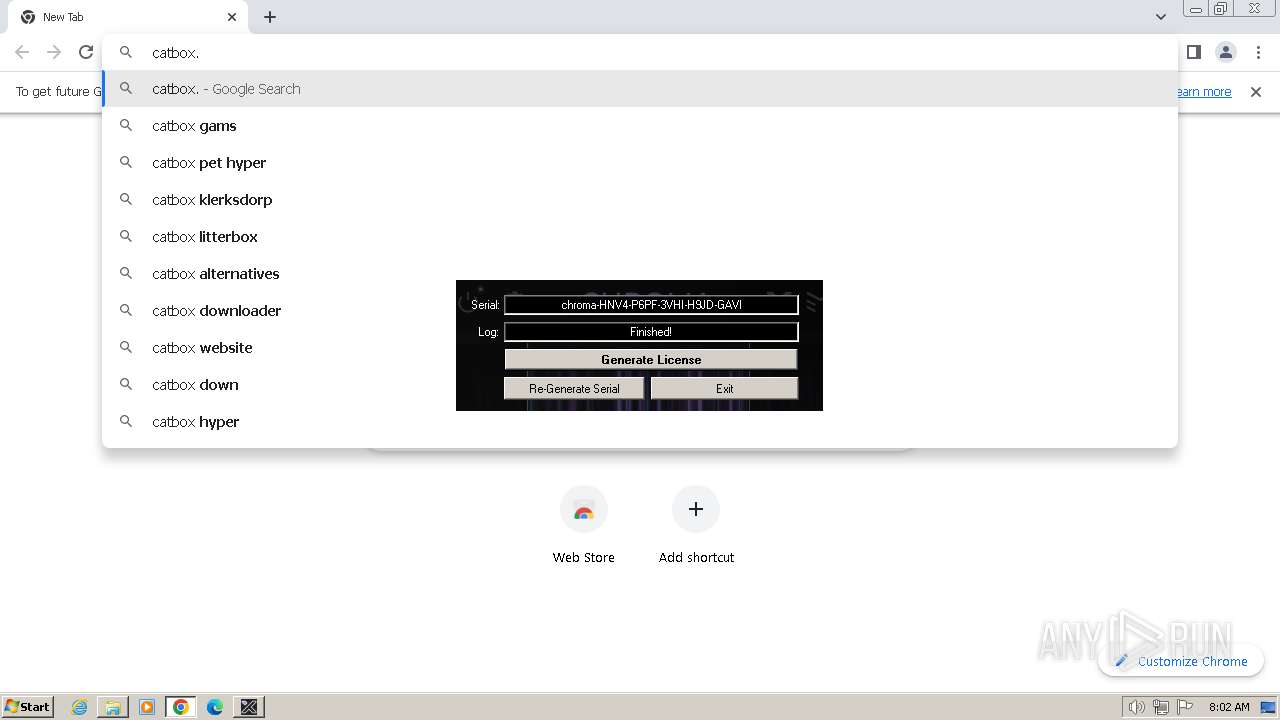Viewport: 1280px width, 720px height.
Task: Select 'catbox. - Google Search' suggestion
Action: [x=640, y=89]
